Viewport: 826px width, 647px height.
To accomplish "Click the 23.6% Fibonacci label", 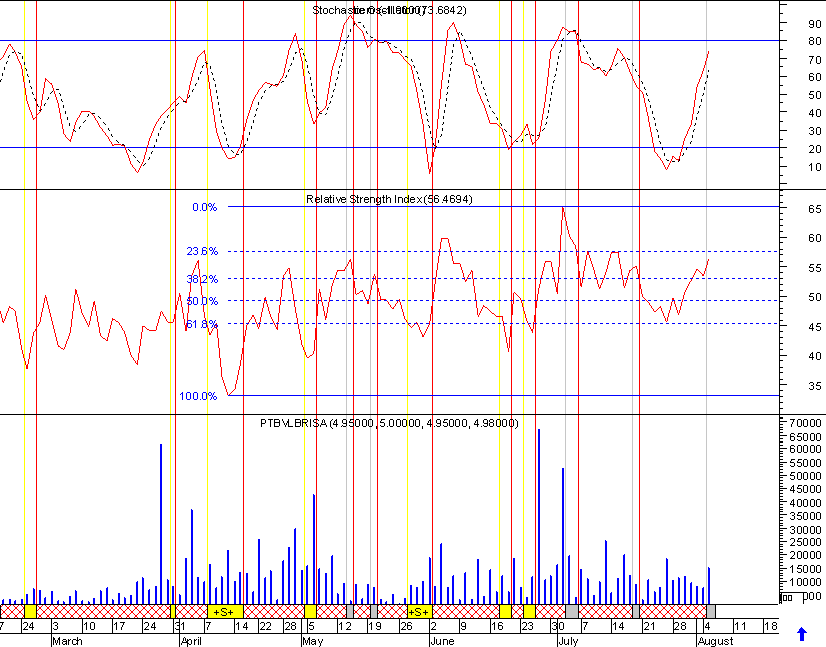I will [x=202, y=251].
